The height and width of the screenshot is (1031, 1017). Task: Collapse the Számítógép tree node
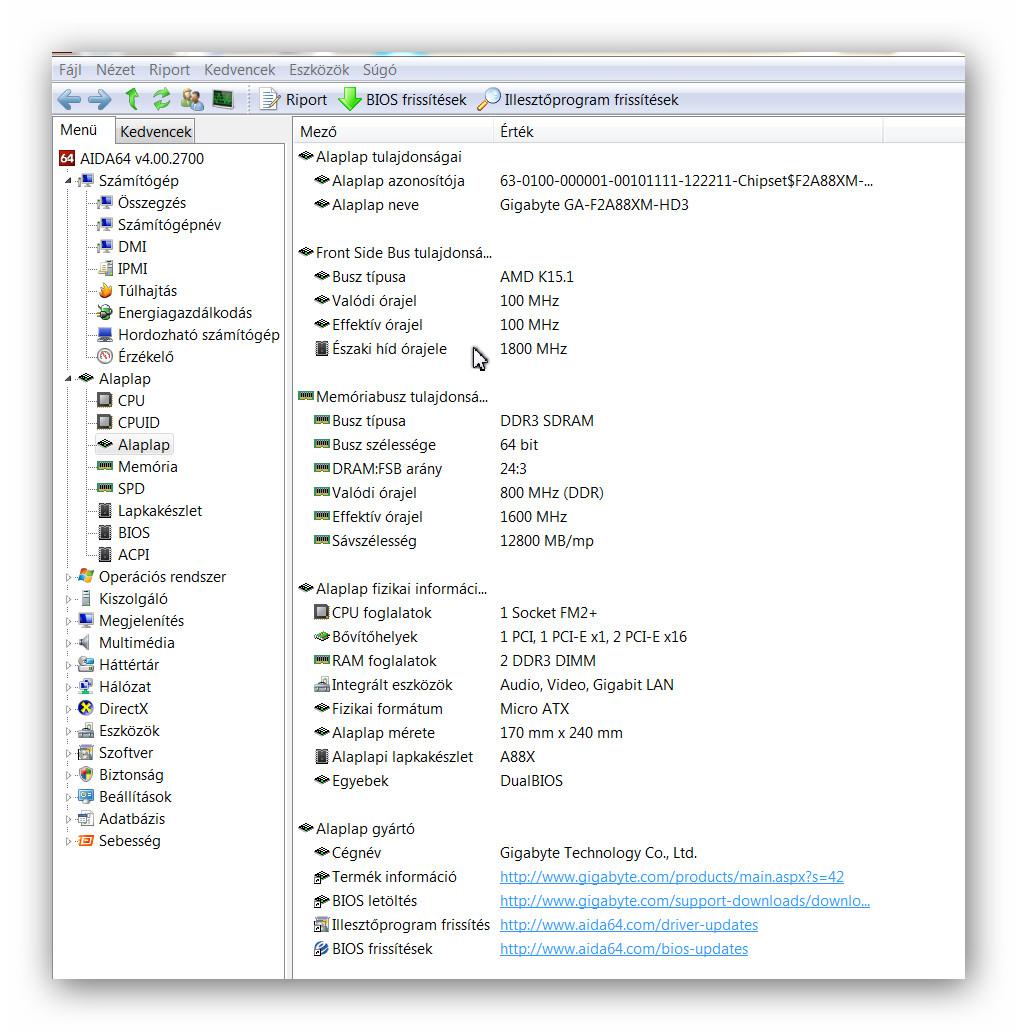pyautogui.click(x=68, y=181)
